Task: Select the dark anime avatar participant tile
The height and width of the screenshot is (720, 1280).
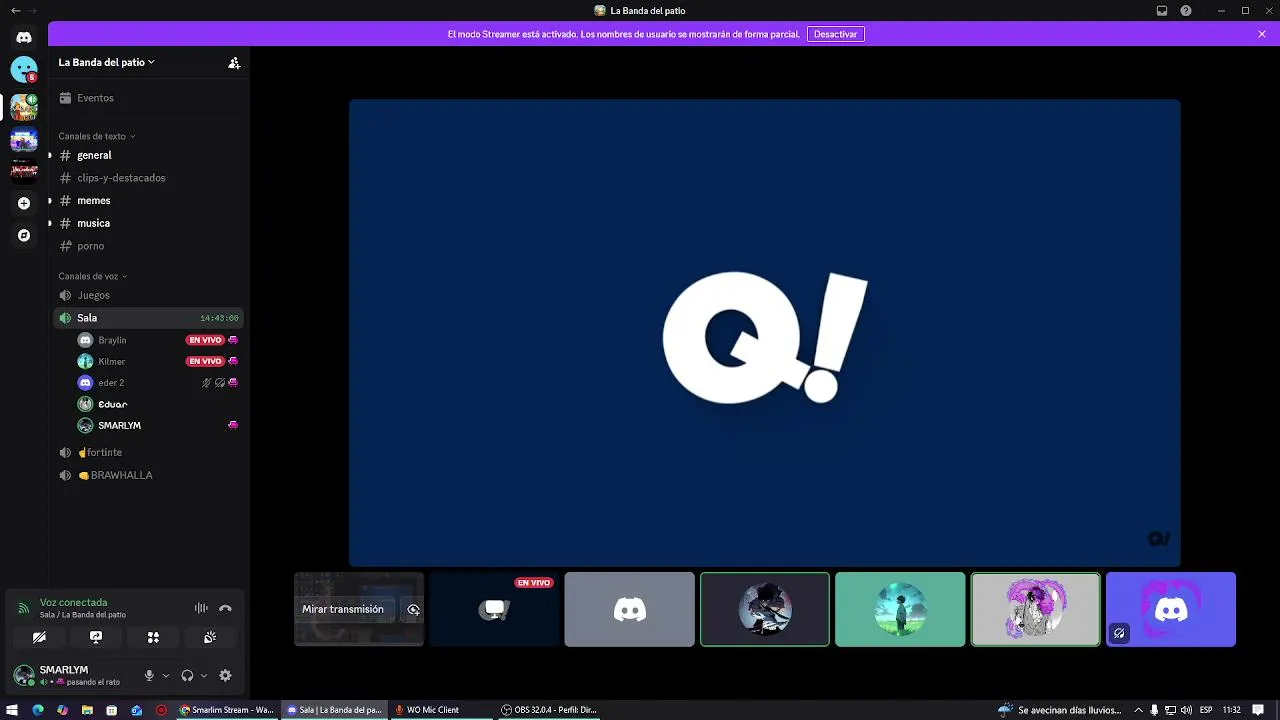Action: coord(765,609)
